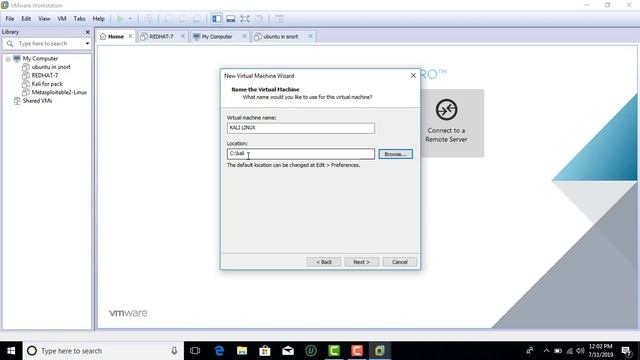Open the Edit menu
Viewport: 640px width, 360px height.
pos(26,19)
